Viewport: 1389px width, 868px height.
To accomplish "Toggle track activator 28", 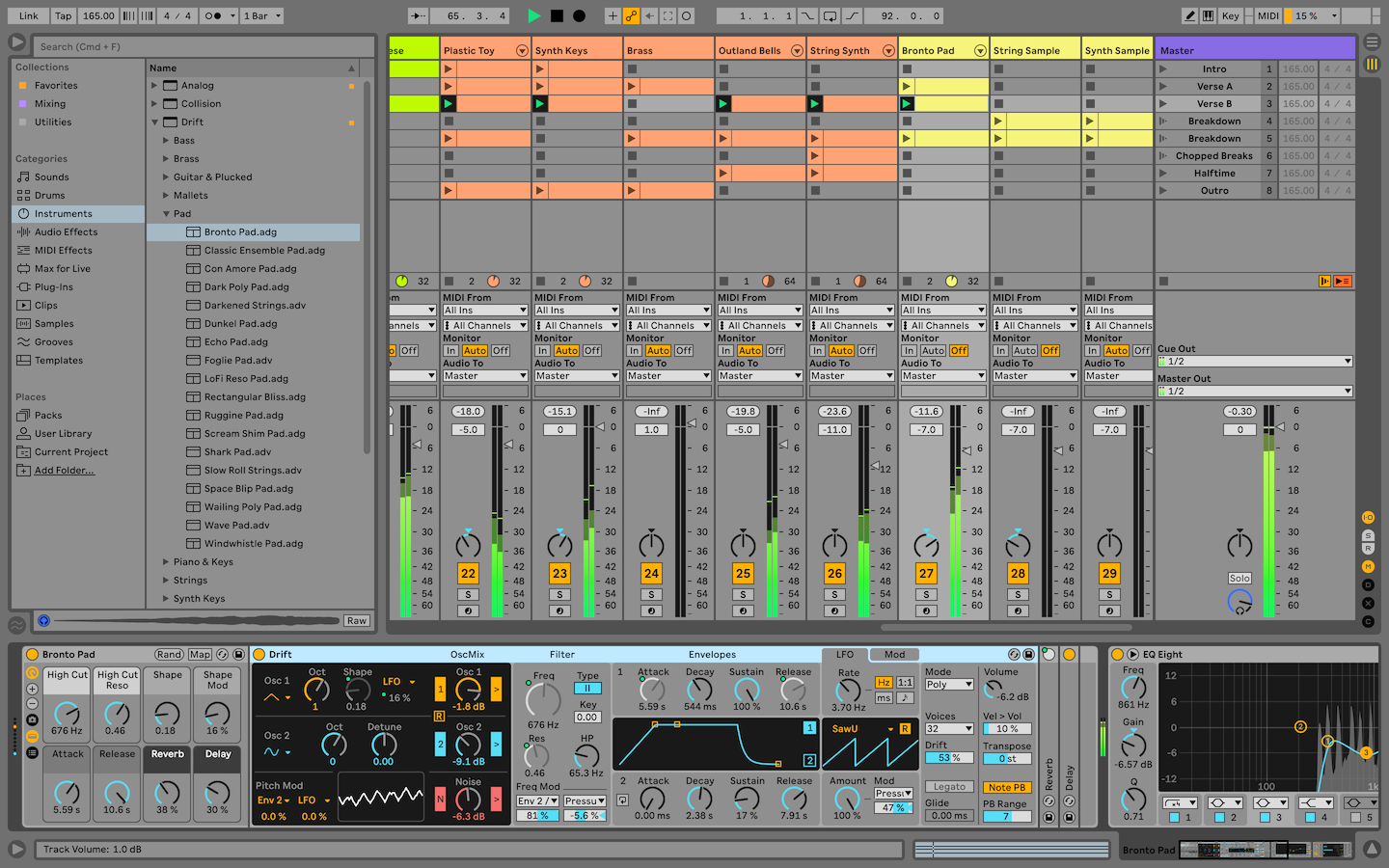I will coord(1018,573).
